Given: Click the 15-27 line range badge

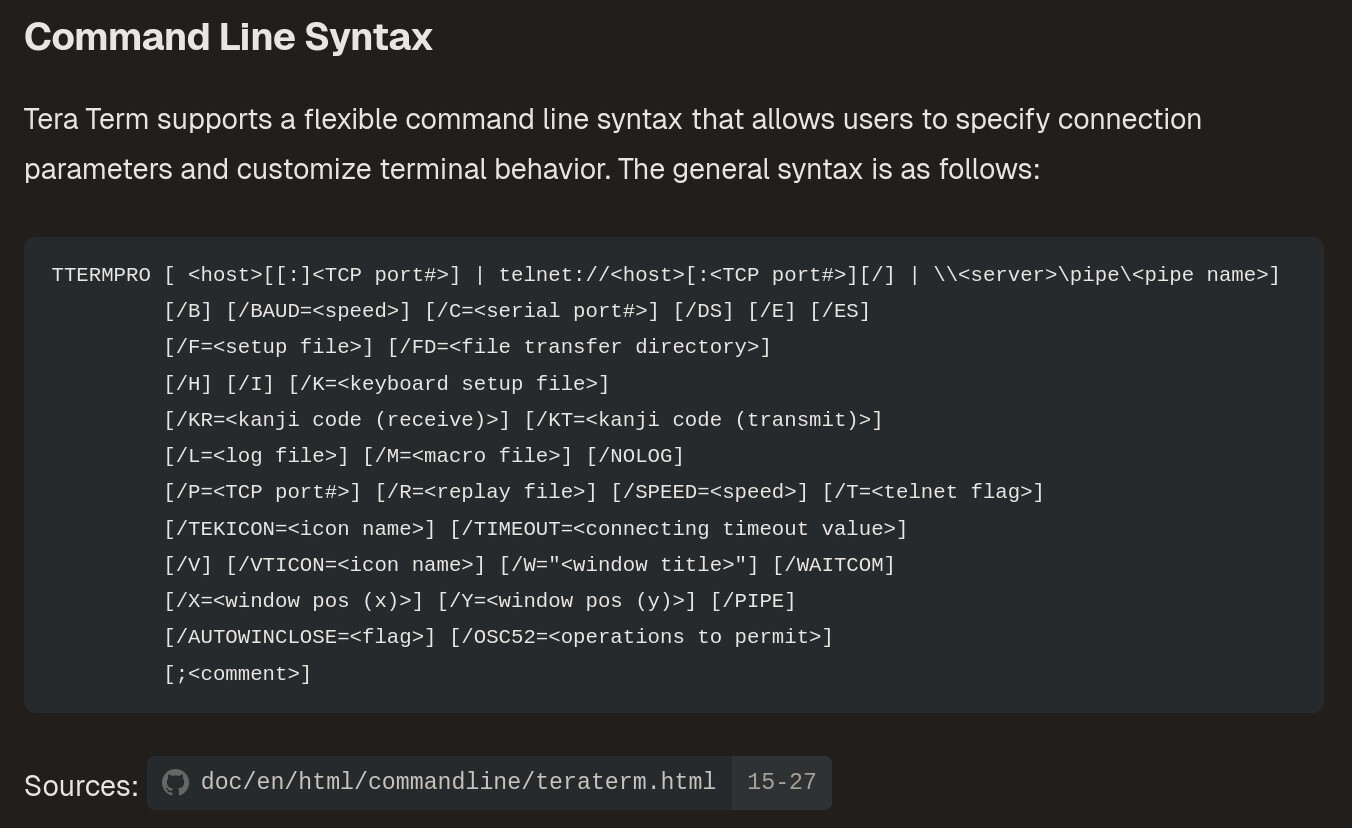Looking at the screenshot, I should (781, 782).
